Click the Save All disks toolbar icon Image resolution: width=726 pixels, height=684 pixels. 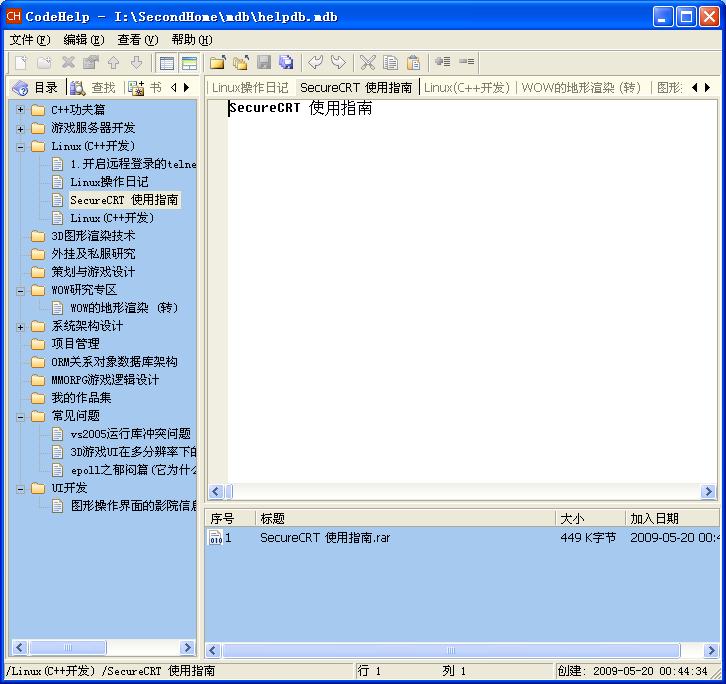pos(286,63)
